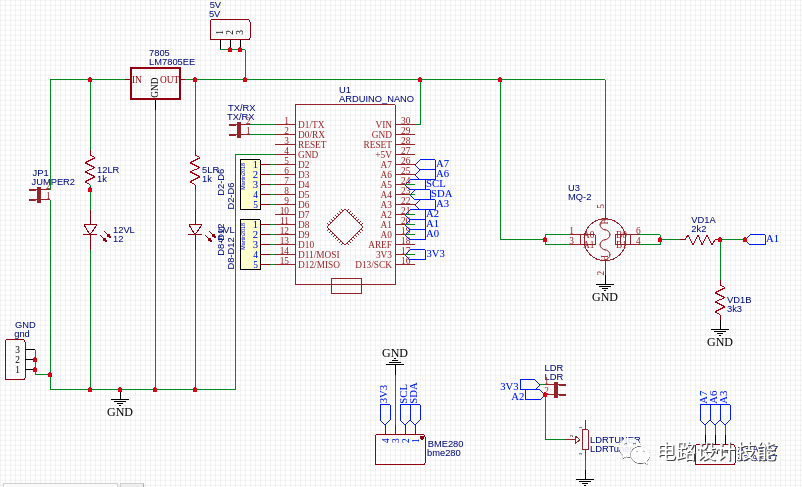Select the MQ-2 gas sensor symbol
Image resolution: width=802 pixels, height=487 pixels.
coord(605,239)
